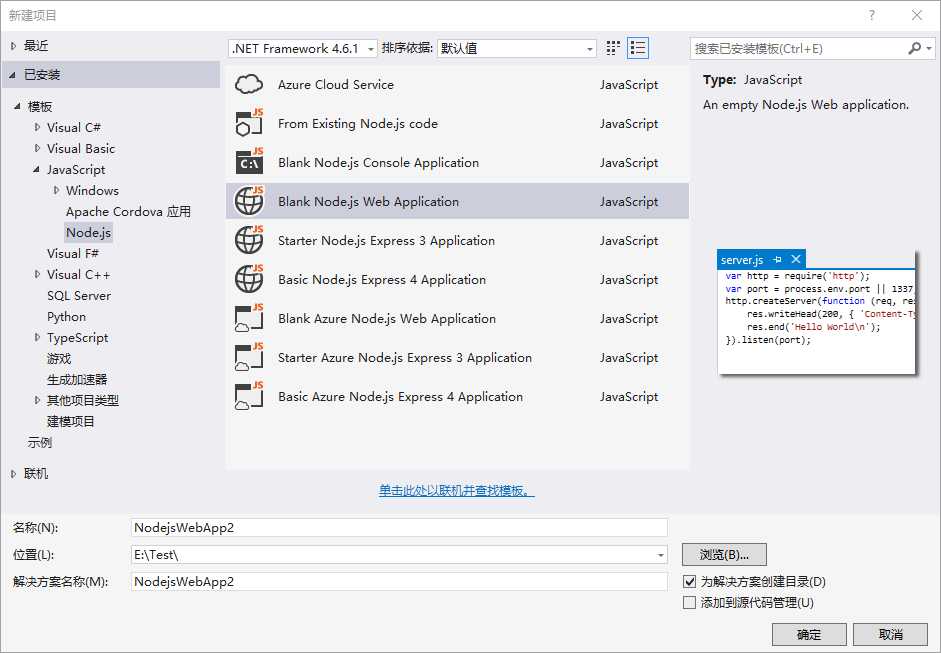Expand the 其他项目类型 node

point(37,400)
